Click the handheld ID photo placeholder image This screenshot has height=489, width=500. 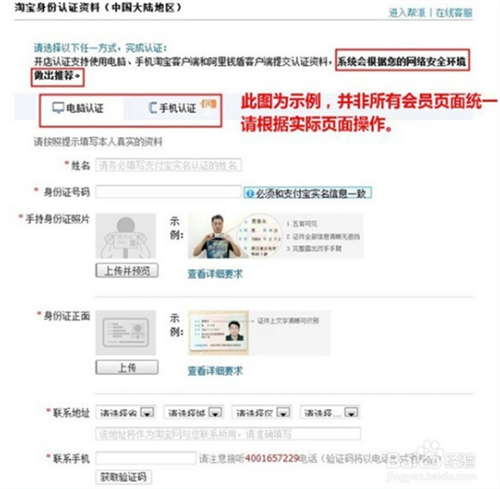pyautogui.click(x=126, y=236)
